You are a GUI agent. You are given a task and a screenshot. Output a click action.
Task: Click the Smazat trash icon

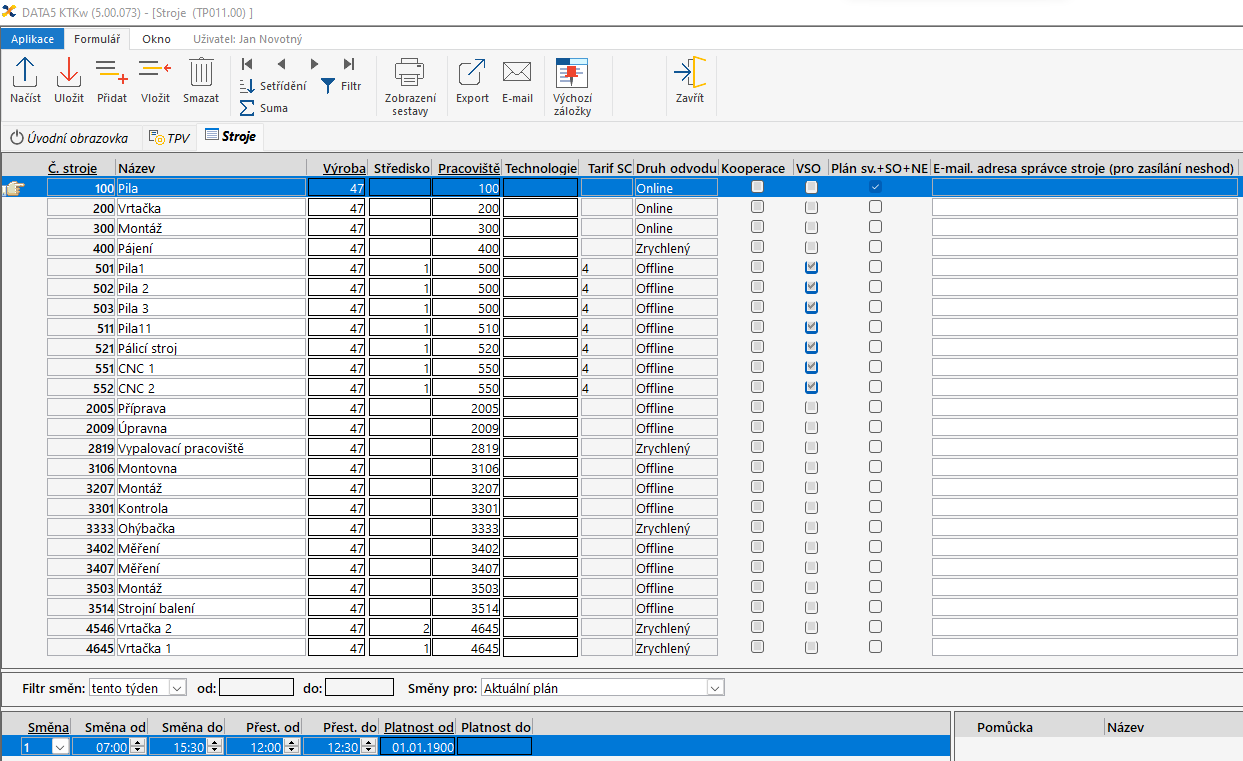coord(201,80)
